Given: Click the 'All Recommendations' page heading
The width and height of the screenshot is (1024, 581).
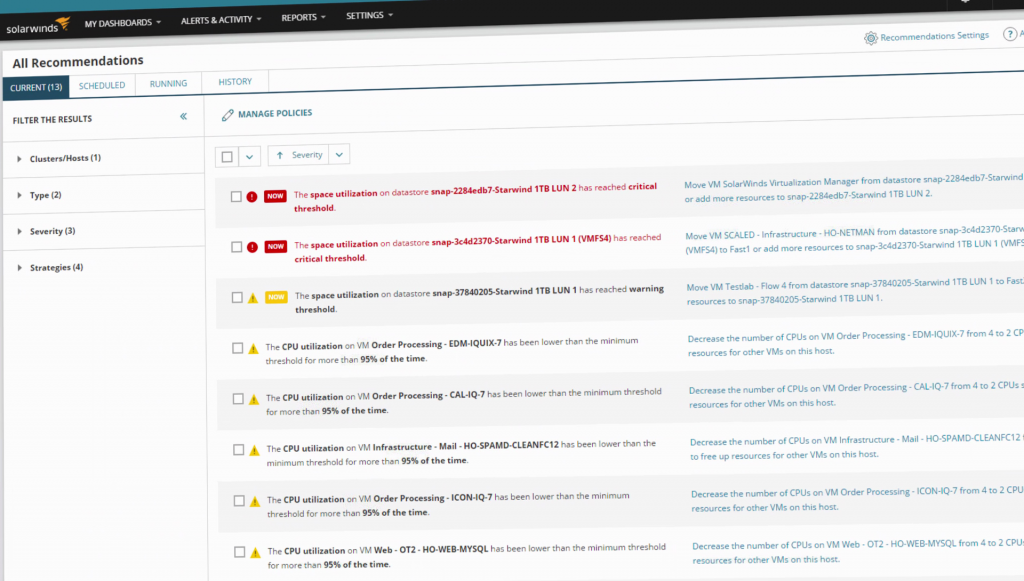Looking at the screenshot, I should (78, 62).
